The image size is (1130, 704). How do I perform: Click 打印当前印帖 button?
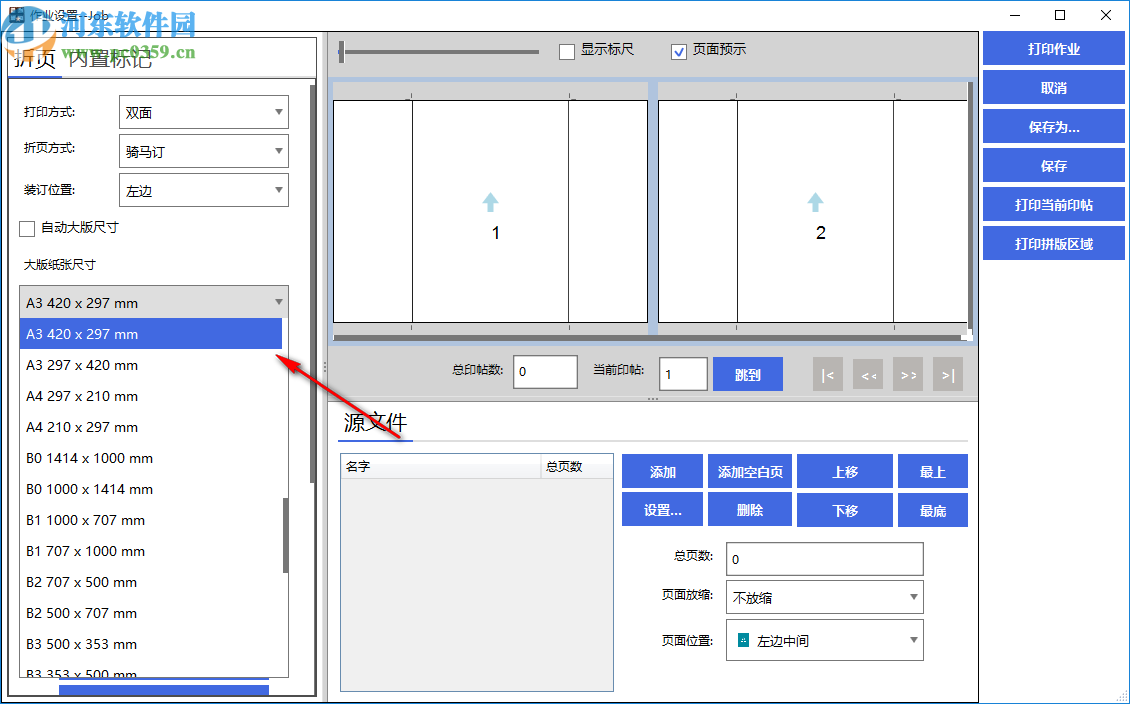(x=1054, y=205)
